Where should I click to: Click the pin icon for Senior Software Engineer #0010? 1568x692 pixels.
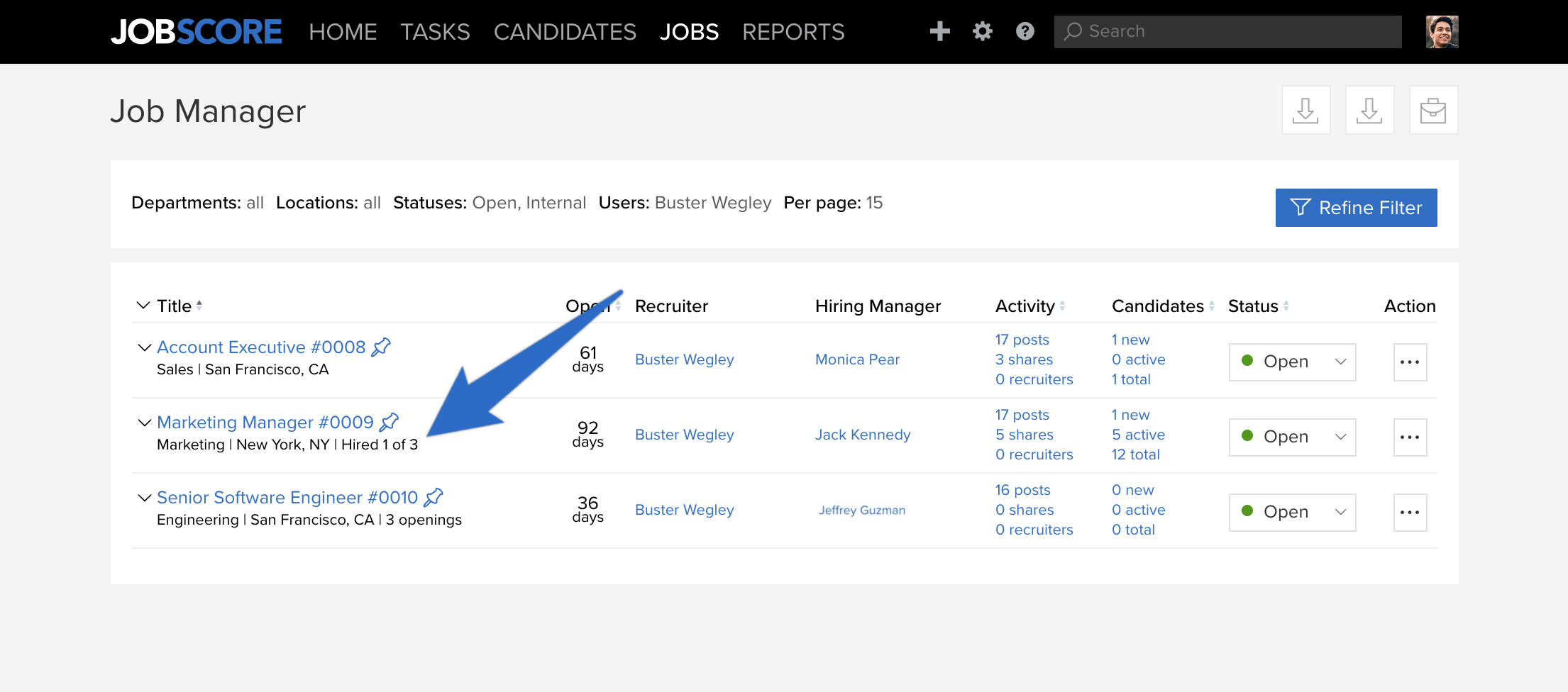[433, 497]
